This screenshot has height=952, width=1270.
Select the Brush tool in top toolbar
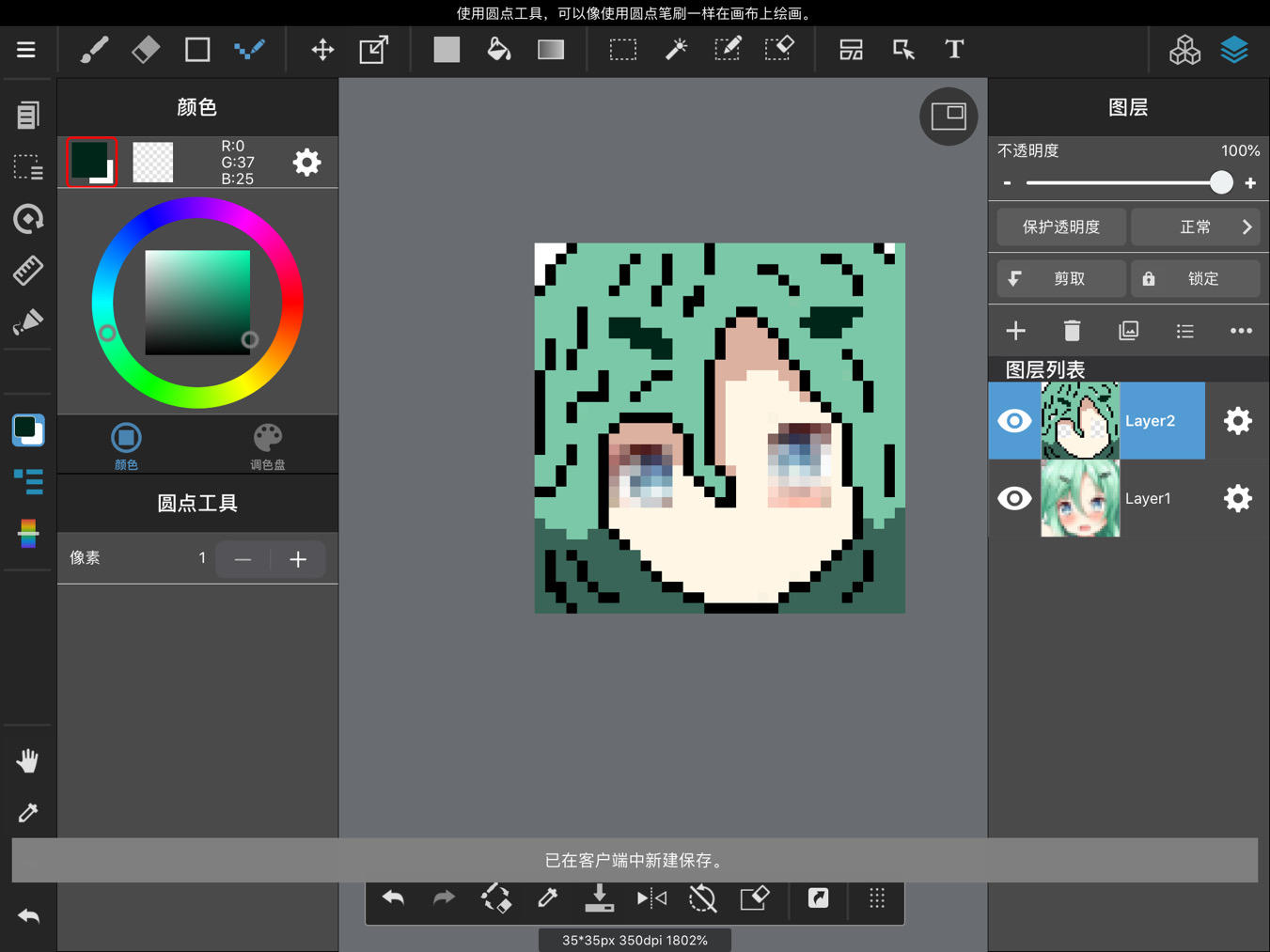point(94,50)
